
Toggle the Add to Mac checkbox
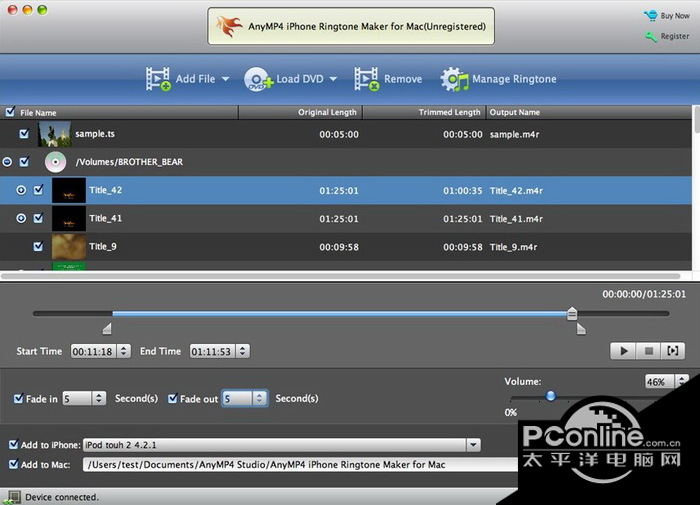point(13,464)
